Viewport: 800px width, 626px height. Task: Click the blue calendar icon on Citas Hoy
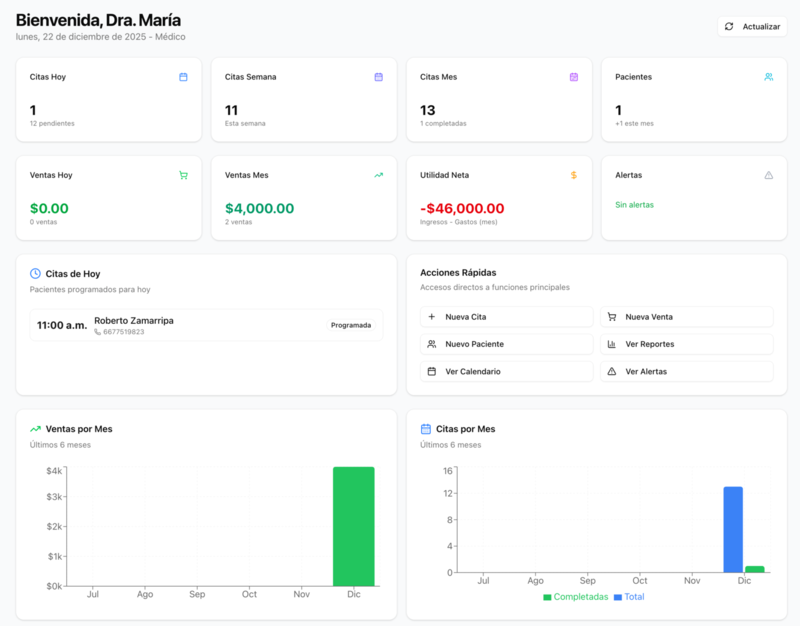[185, 76]
